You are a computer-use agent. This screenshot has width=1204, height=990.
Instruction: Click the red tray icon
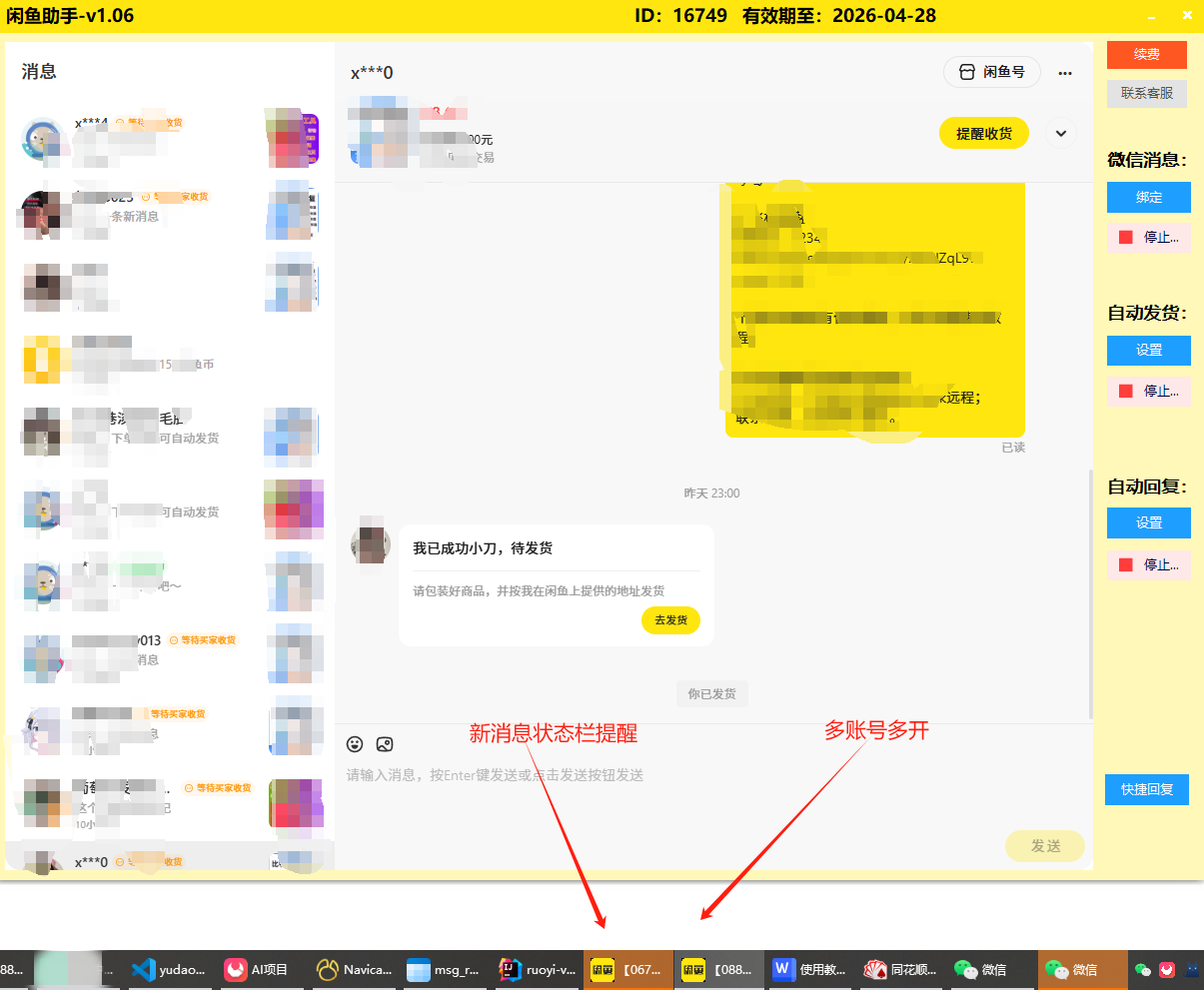[x=1167, y=969]
